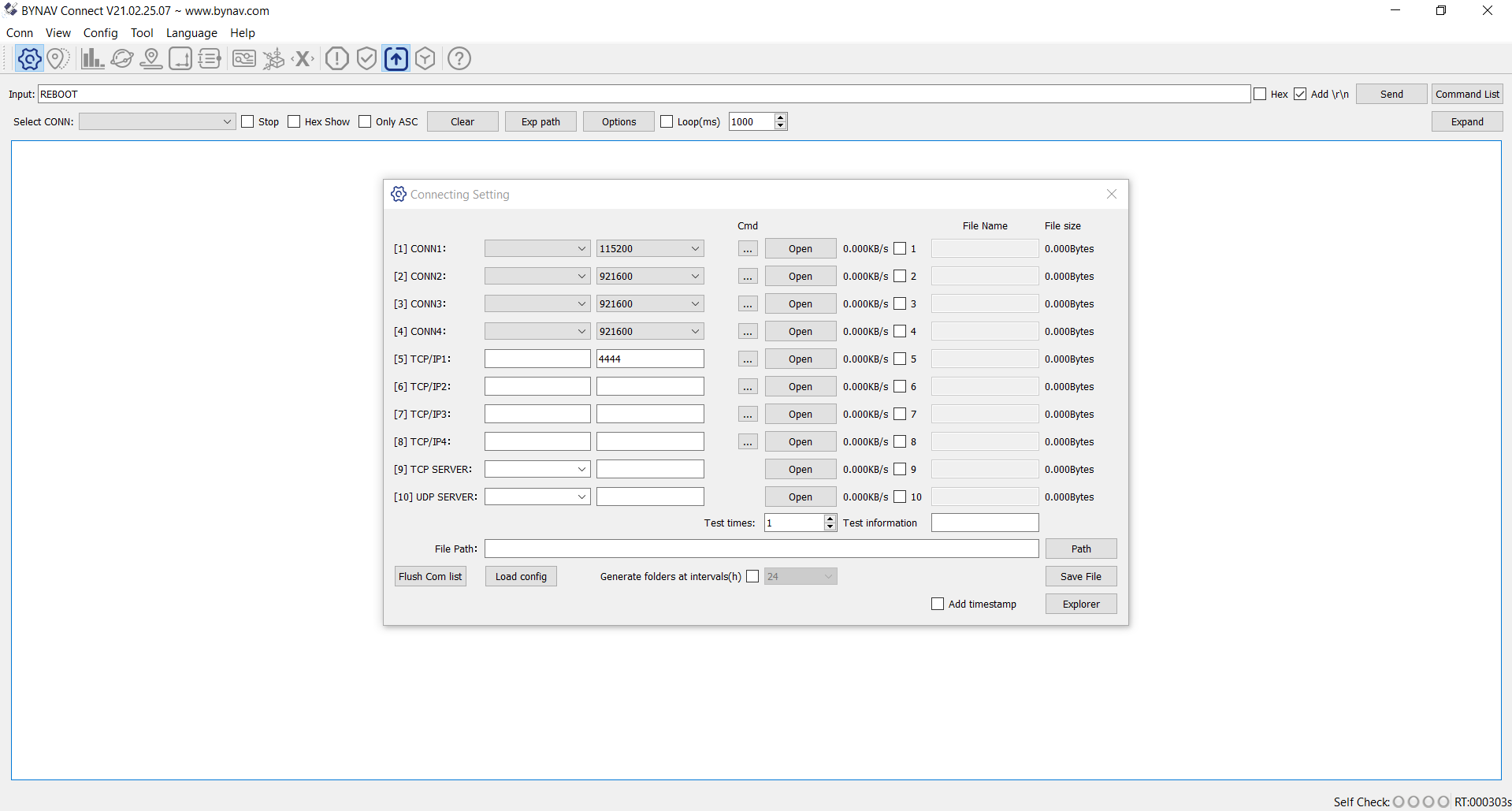Click the Flush Com list button
This screenshot has width=1512, height=811.
coord(430,577)
